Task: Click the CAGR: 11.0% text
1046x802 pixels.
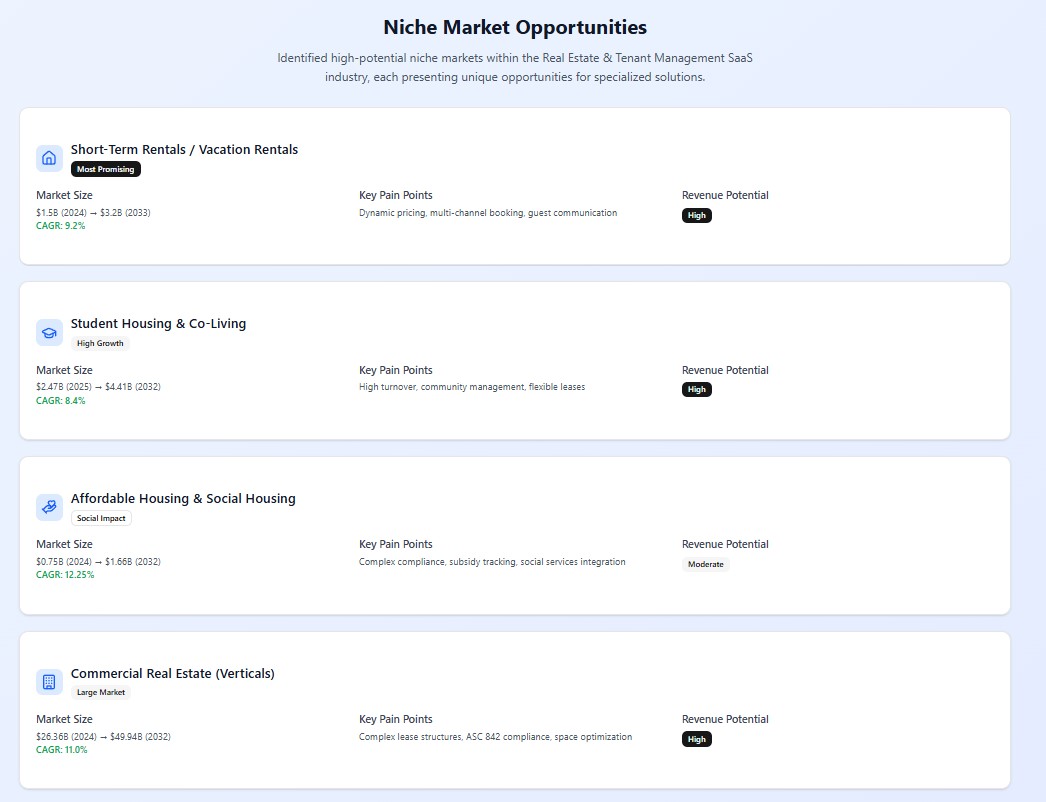Action: tap(62, 749)
